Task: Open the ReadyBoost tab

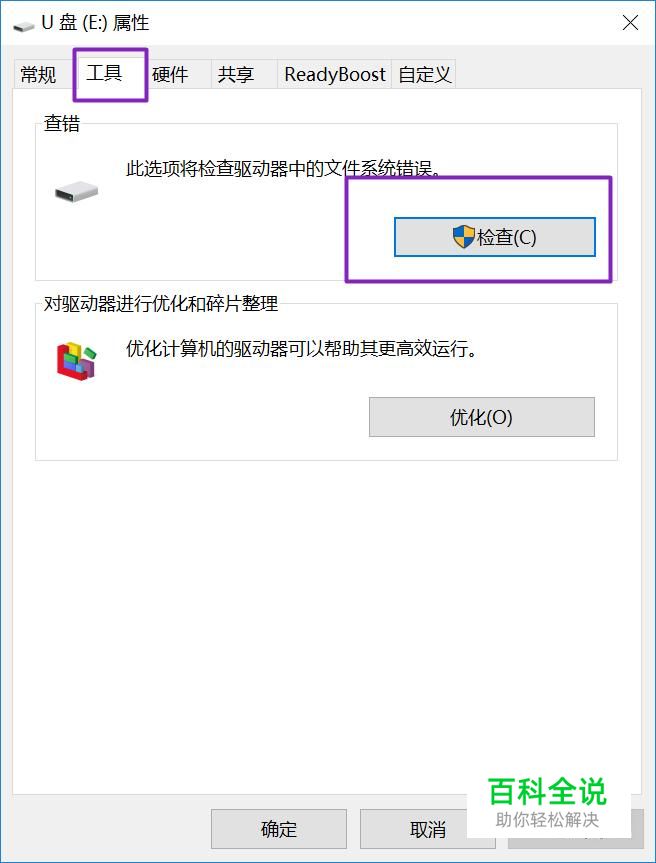Action: pyautogui.click(x=335, y=74)
